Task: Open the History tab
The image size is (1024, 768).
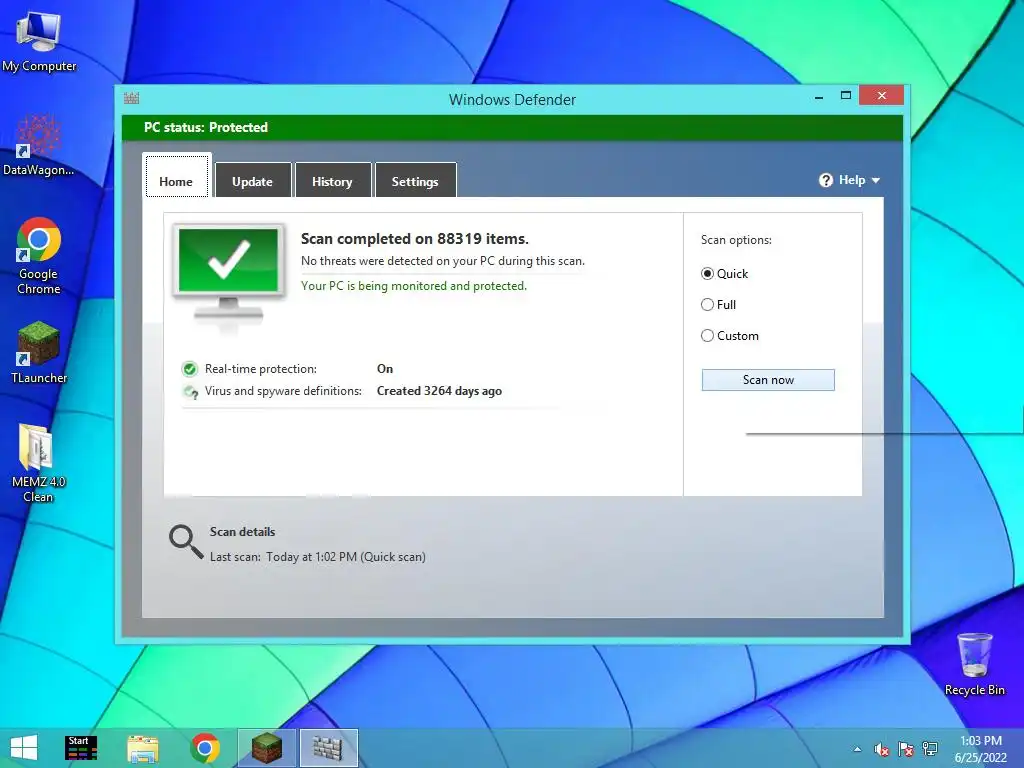Action: tap(332, 180)
